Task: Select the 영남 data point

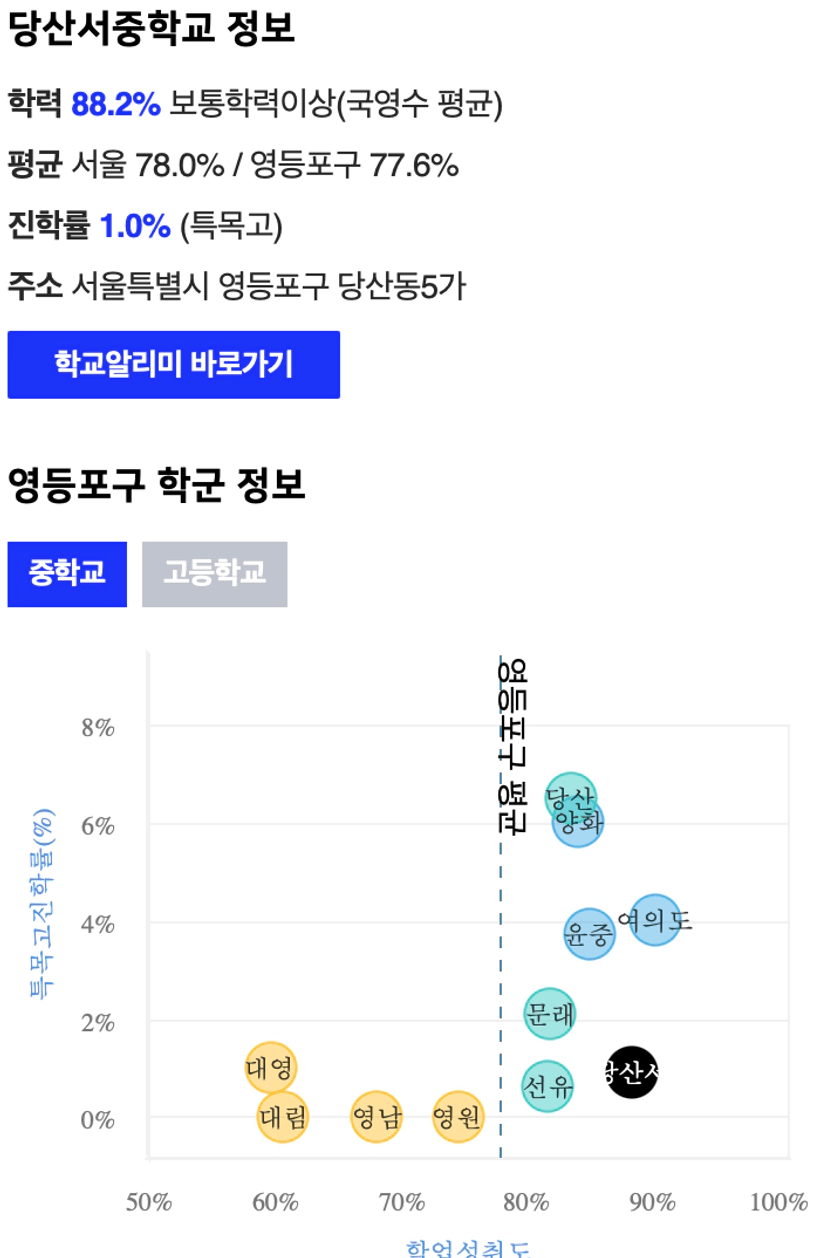Action: 376,1117
